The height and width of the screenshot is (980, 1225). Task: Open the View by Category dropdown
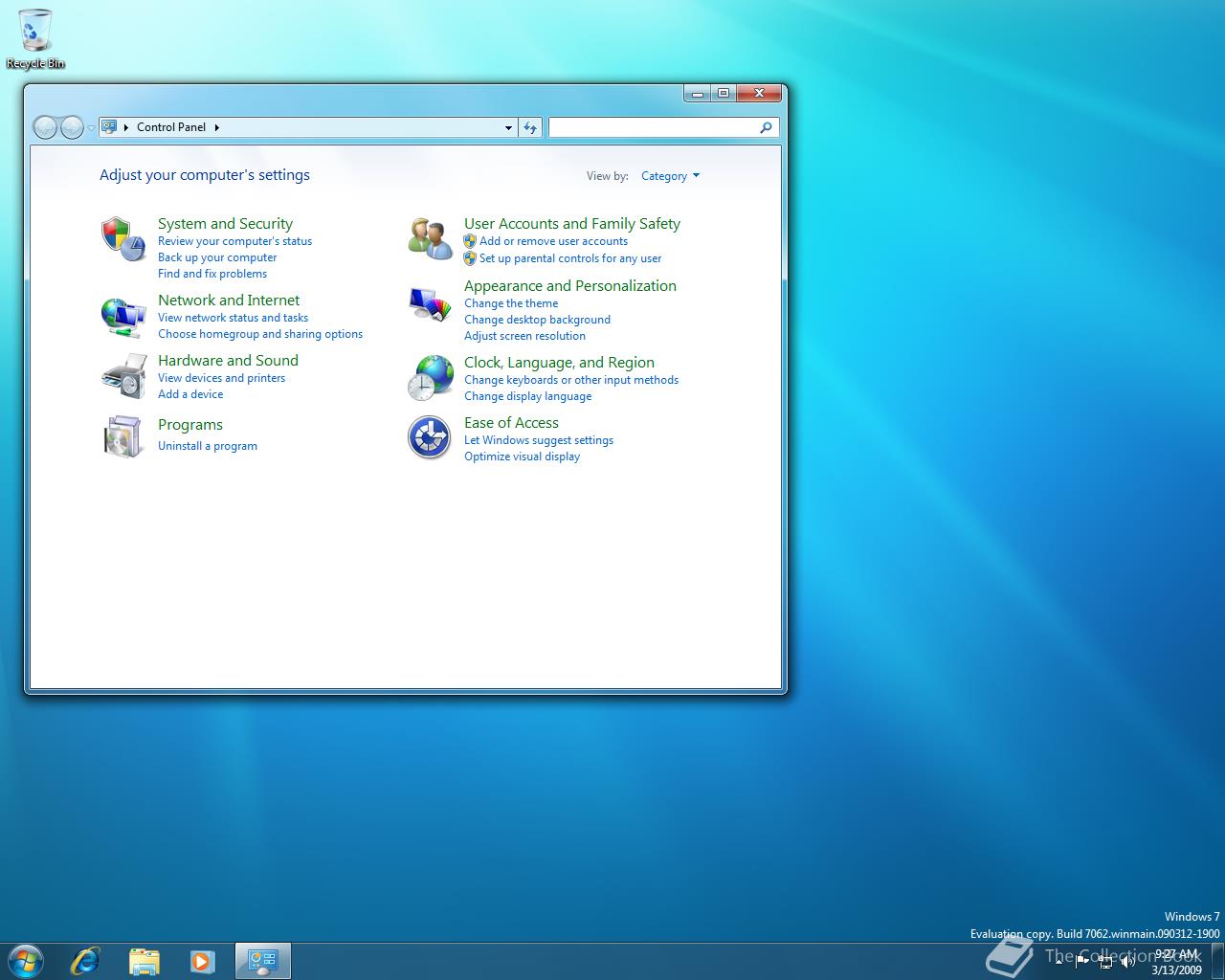[670, 176]
